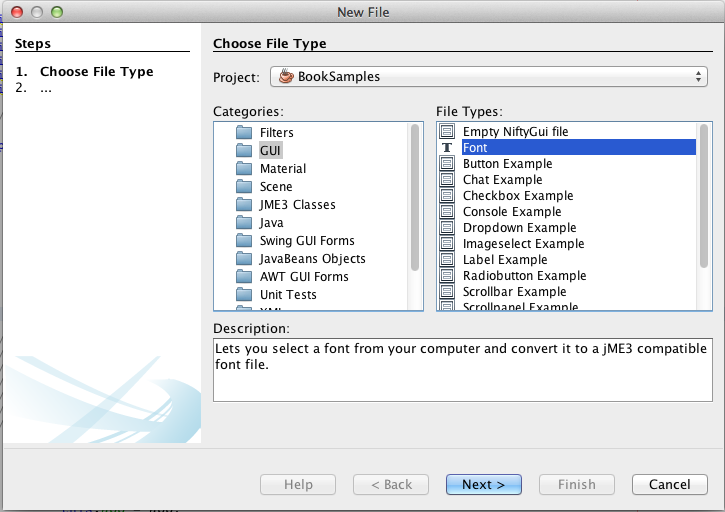Select the Java category
The height and width of the screenshot is (512, 725).
[x=271, y=223]
